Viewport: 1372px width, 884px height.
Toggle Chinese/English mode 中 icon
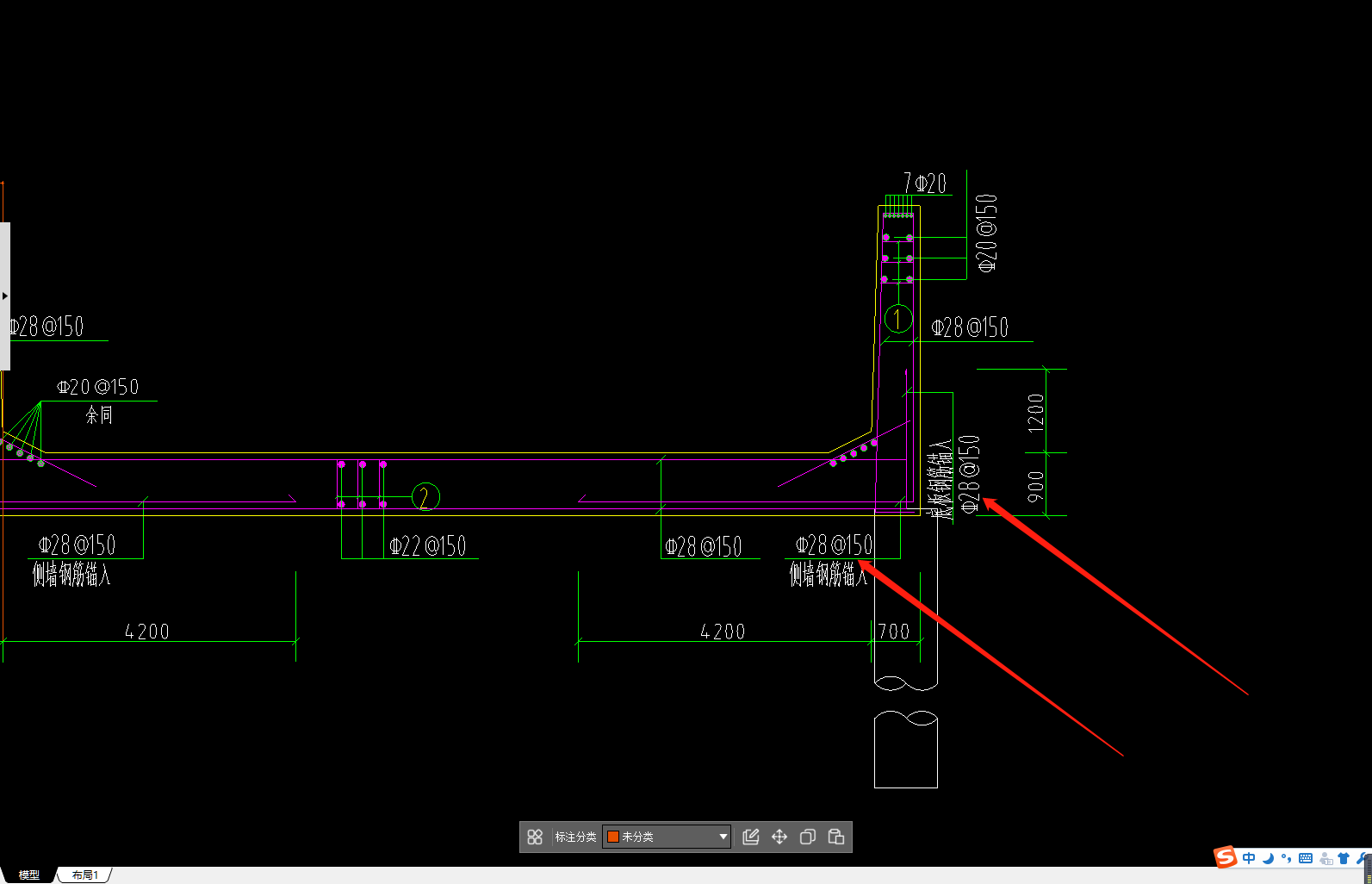coord(1249,858)
